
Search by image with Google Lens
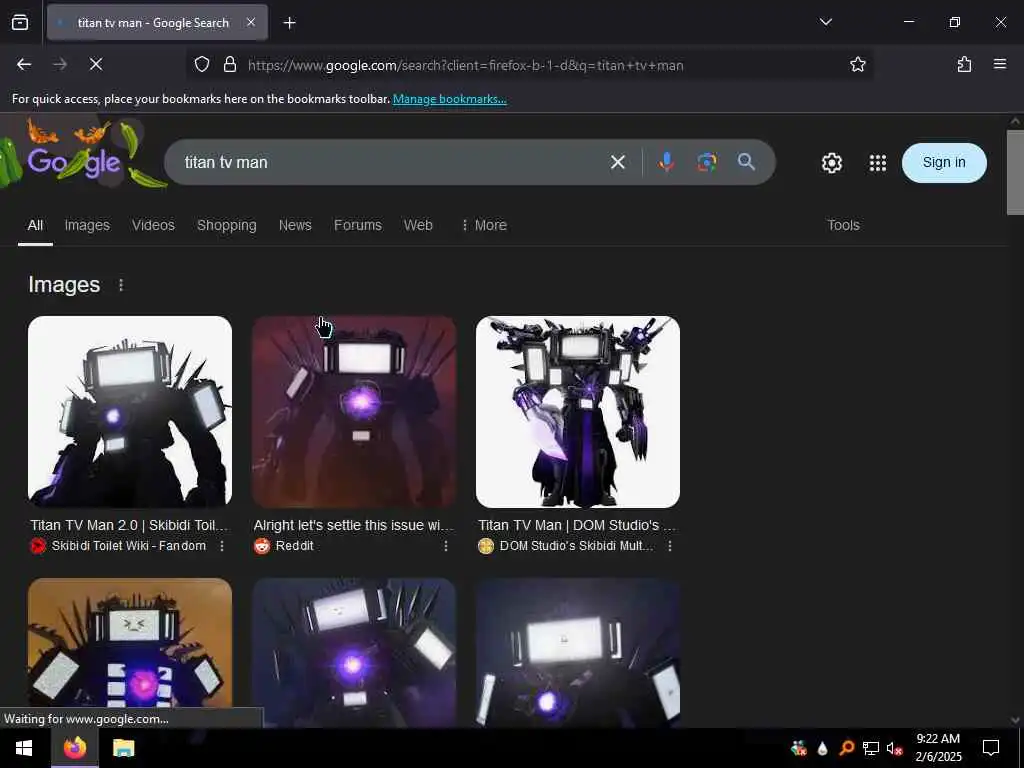coord(706,162)
